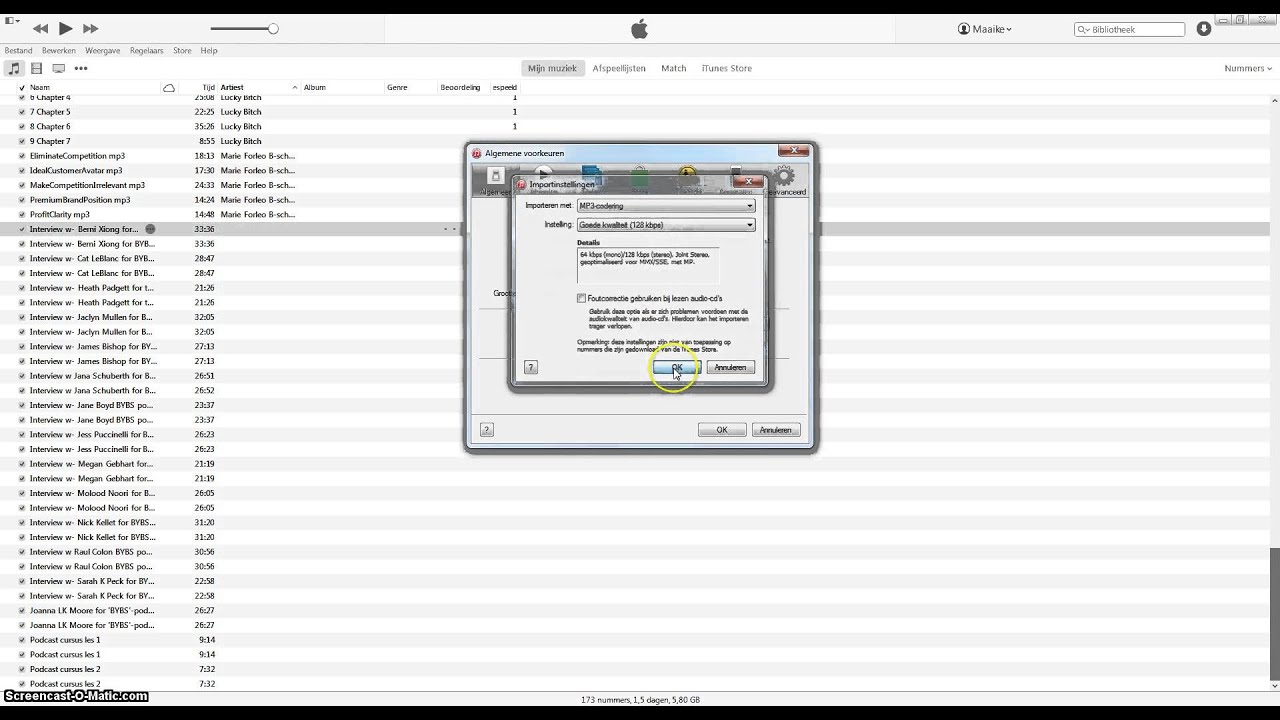Click the Apple logo display

[640, 29]
